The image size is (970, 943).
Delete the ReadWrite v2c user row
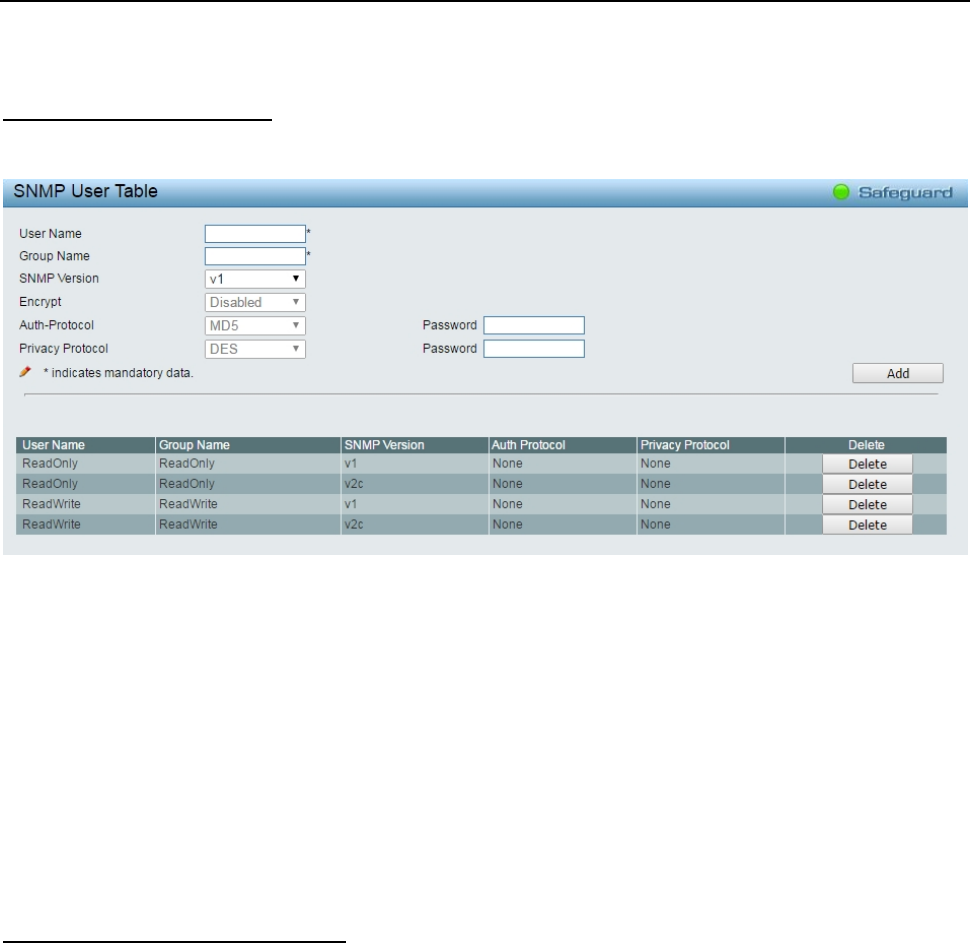coord(867,525)
